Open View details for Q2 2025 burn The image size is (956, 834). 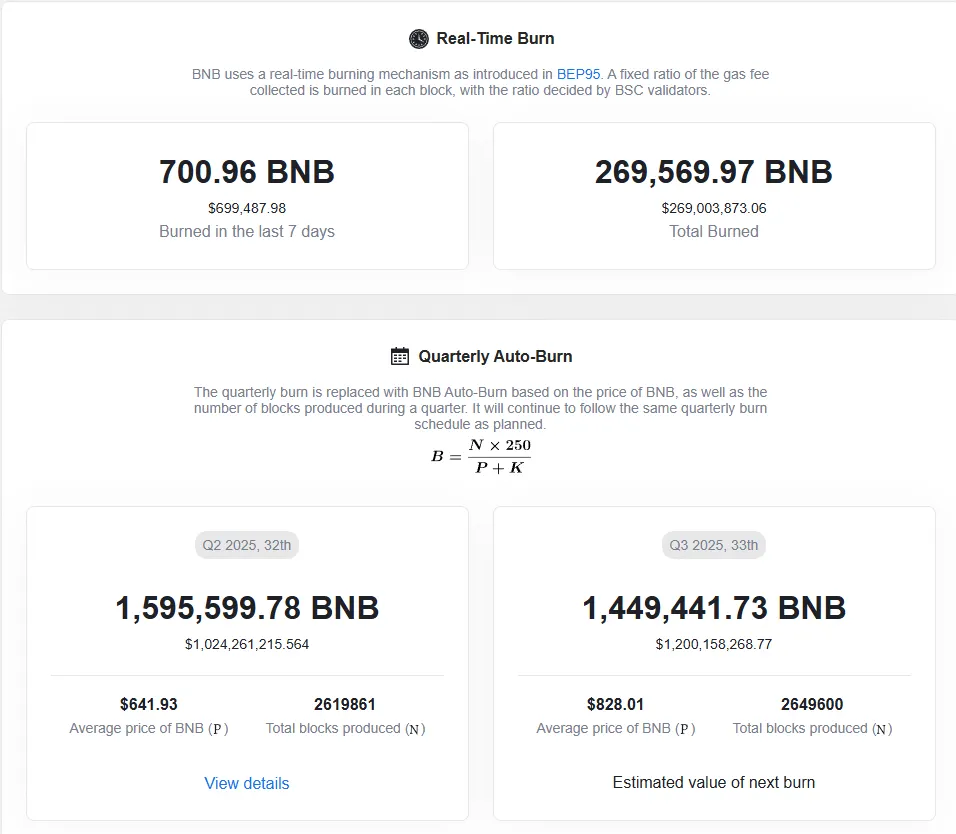(247, 783)
